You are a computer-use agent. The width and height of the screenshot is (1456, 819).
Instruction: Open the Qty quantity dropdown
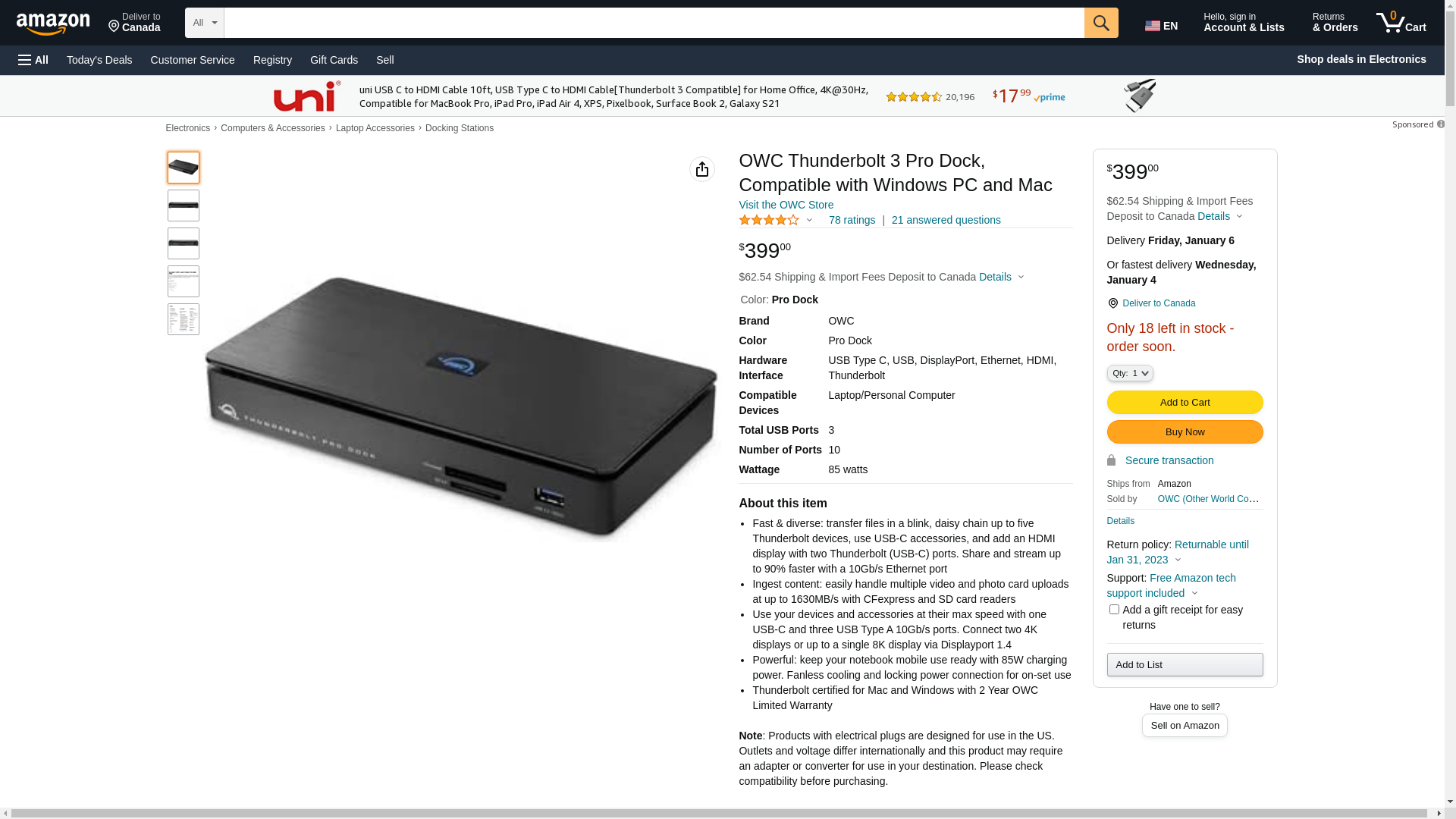(x=1130, y=373)
